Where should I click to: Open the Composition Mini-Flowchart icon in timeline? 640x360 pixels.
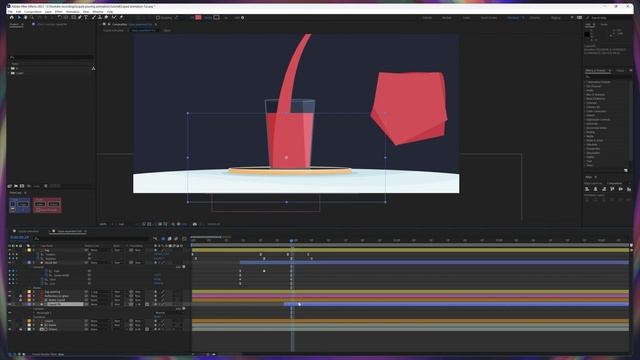(x=155, y=238)
